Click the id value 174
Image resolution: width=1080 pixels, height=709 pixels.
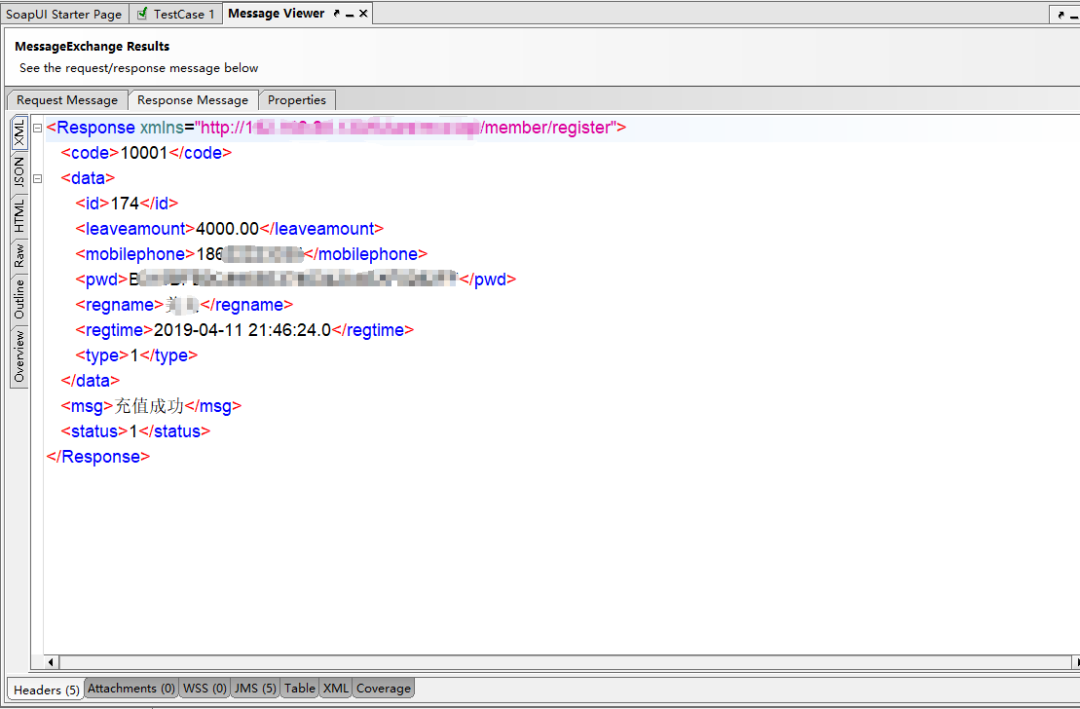tap(125, 203)
